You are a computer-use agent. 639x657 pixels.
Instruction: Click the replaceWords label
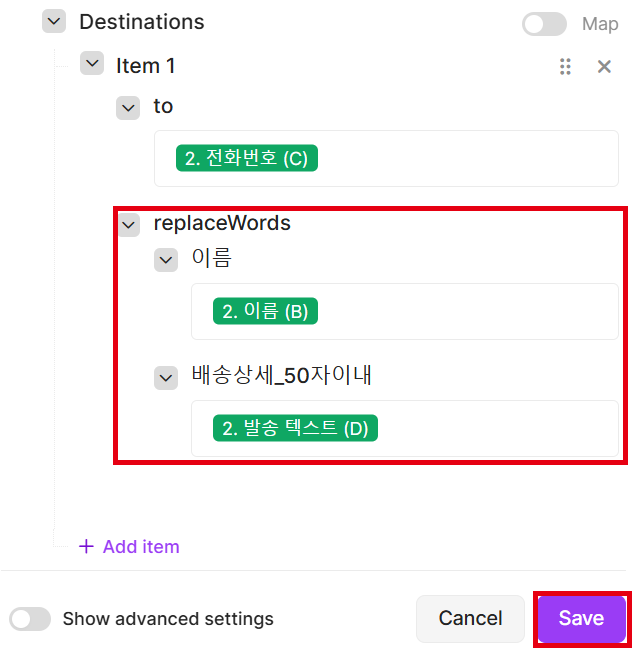click(x=222, y=223)
